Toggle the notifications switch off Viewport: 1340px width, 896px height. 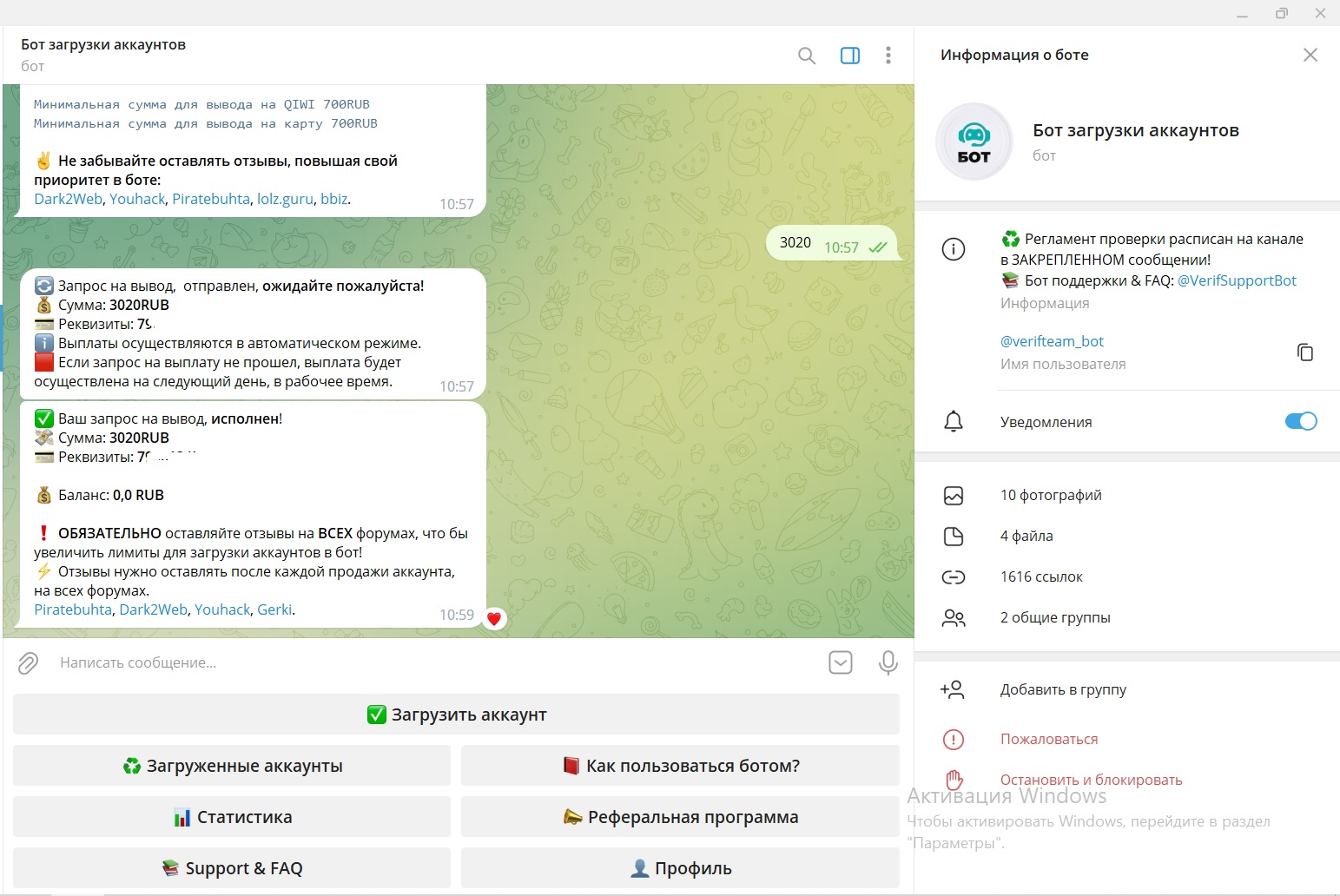pyautogui.click(x=1300, y=421)
